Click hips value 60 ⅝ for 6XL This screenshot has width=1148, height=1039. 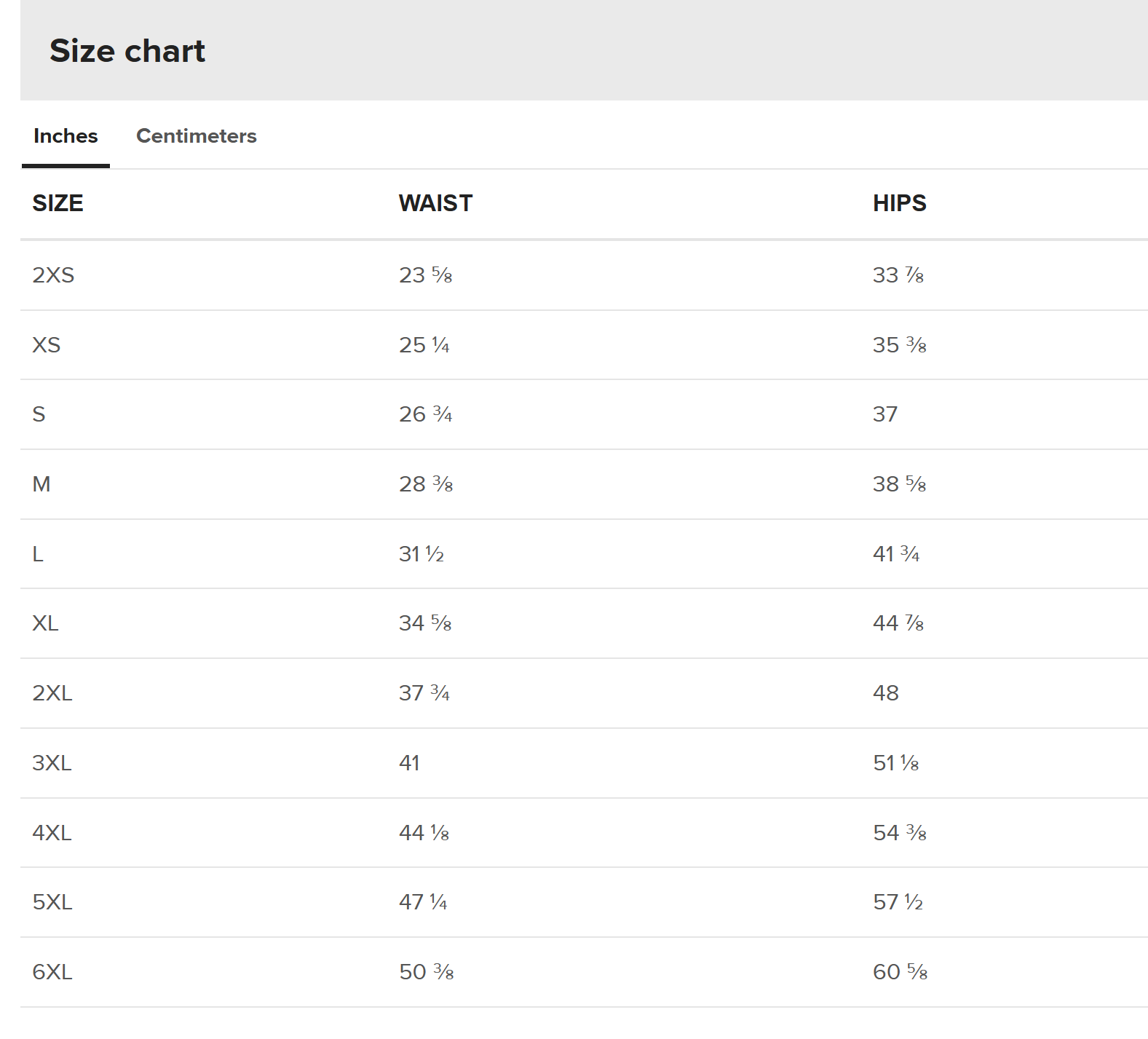coord(900,972)
